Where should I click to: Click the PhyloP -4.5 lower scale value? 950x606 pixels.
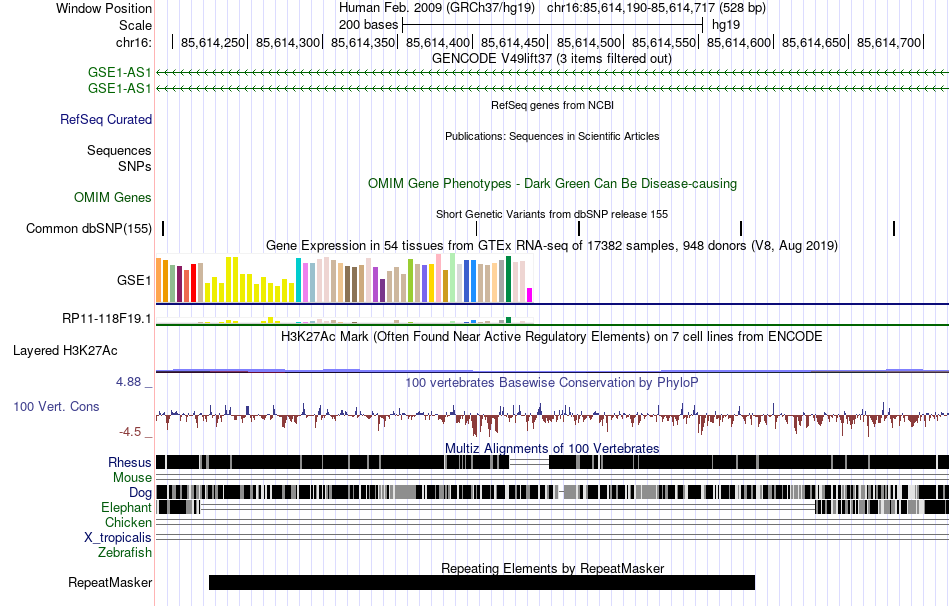point(130,432)
